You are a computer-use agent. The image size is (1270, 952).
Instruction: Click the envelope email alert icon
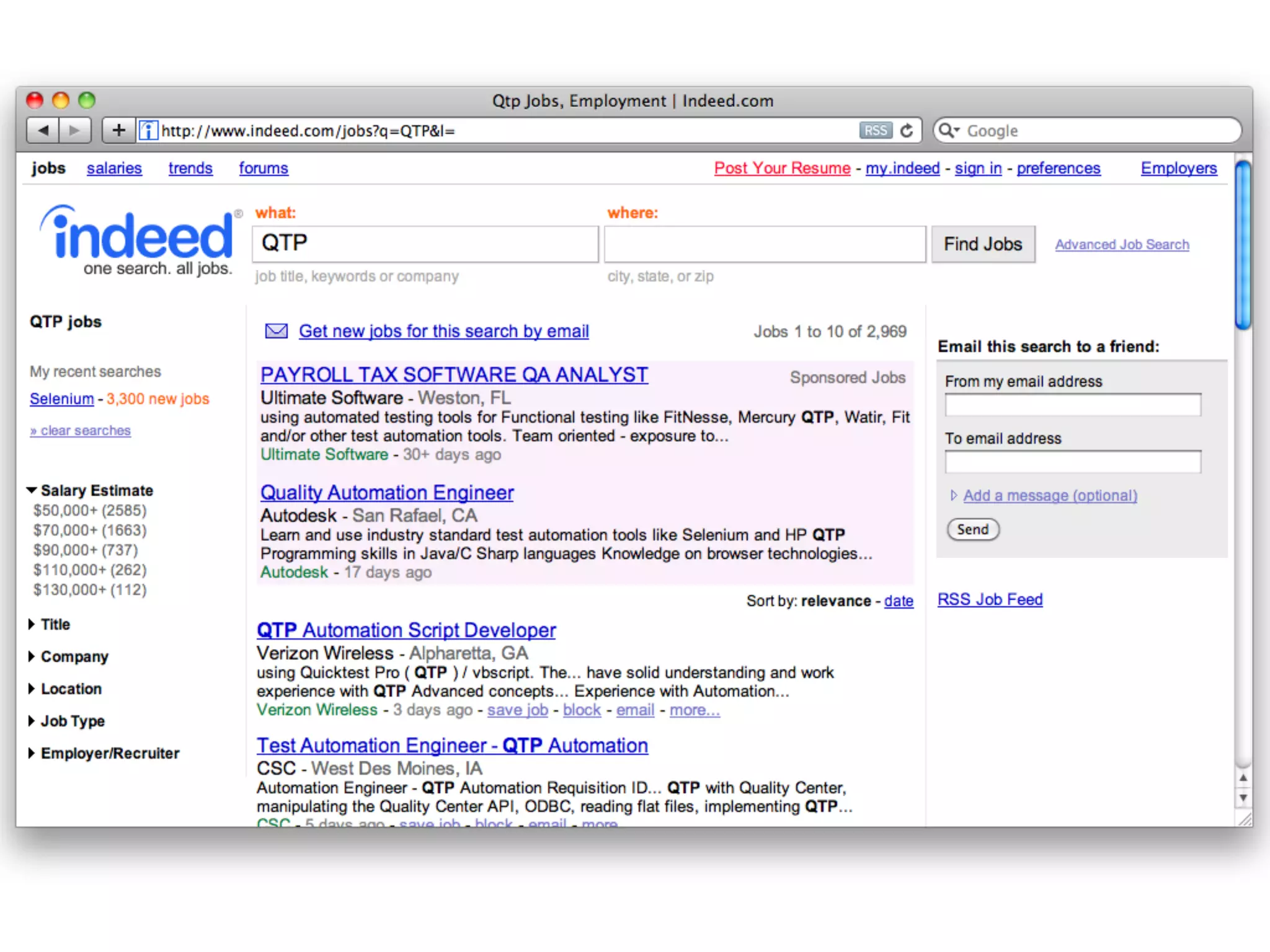[x=276, y=331]
